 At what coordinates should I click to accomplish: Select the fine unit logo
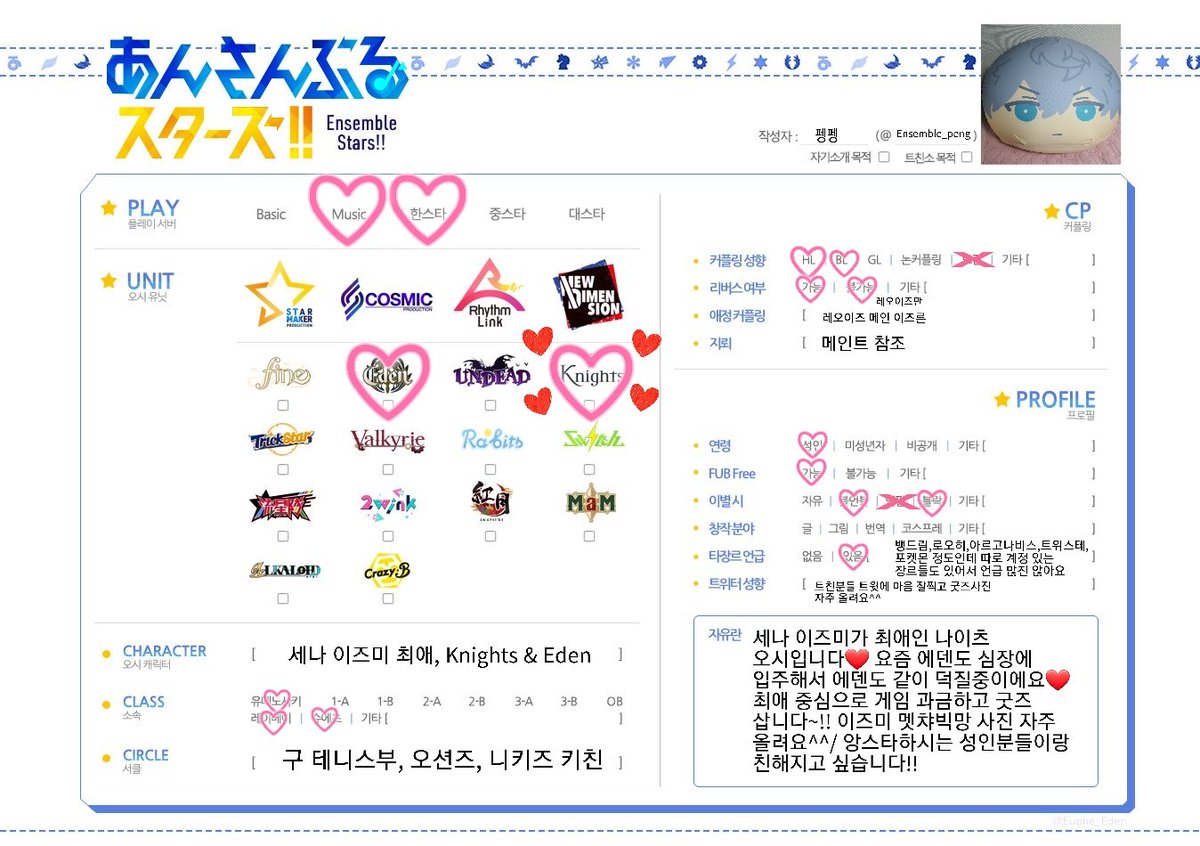(x=283, y=376)
